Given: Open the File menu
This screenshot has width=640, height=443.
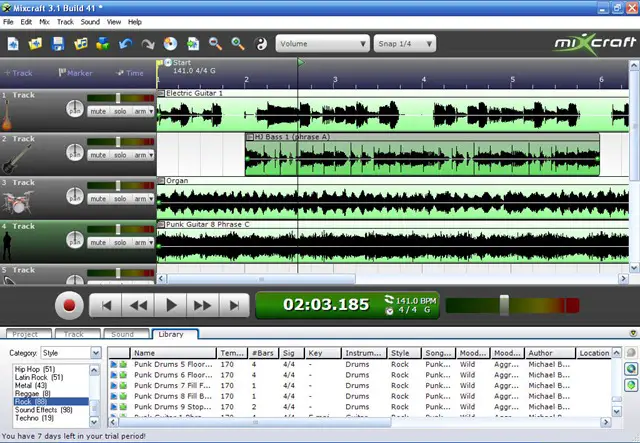Looking at the screenshot, I should (x=8, y=22).
